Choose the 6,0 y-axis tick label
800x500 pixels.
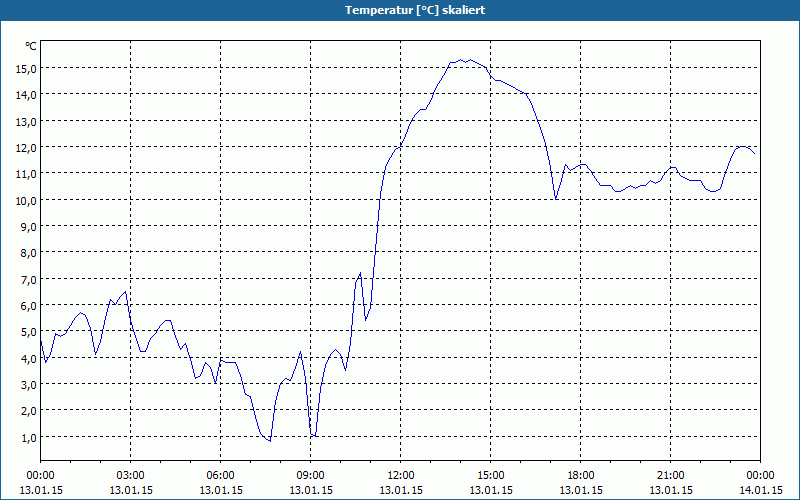point(29,306)
